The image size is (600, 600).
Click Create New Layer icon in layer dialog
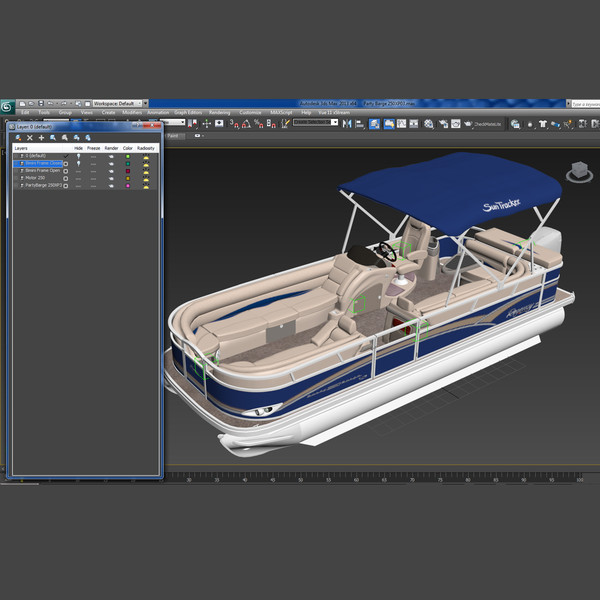click(18, 137)
